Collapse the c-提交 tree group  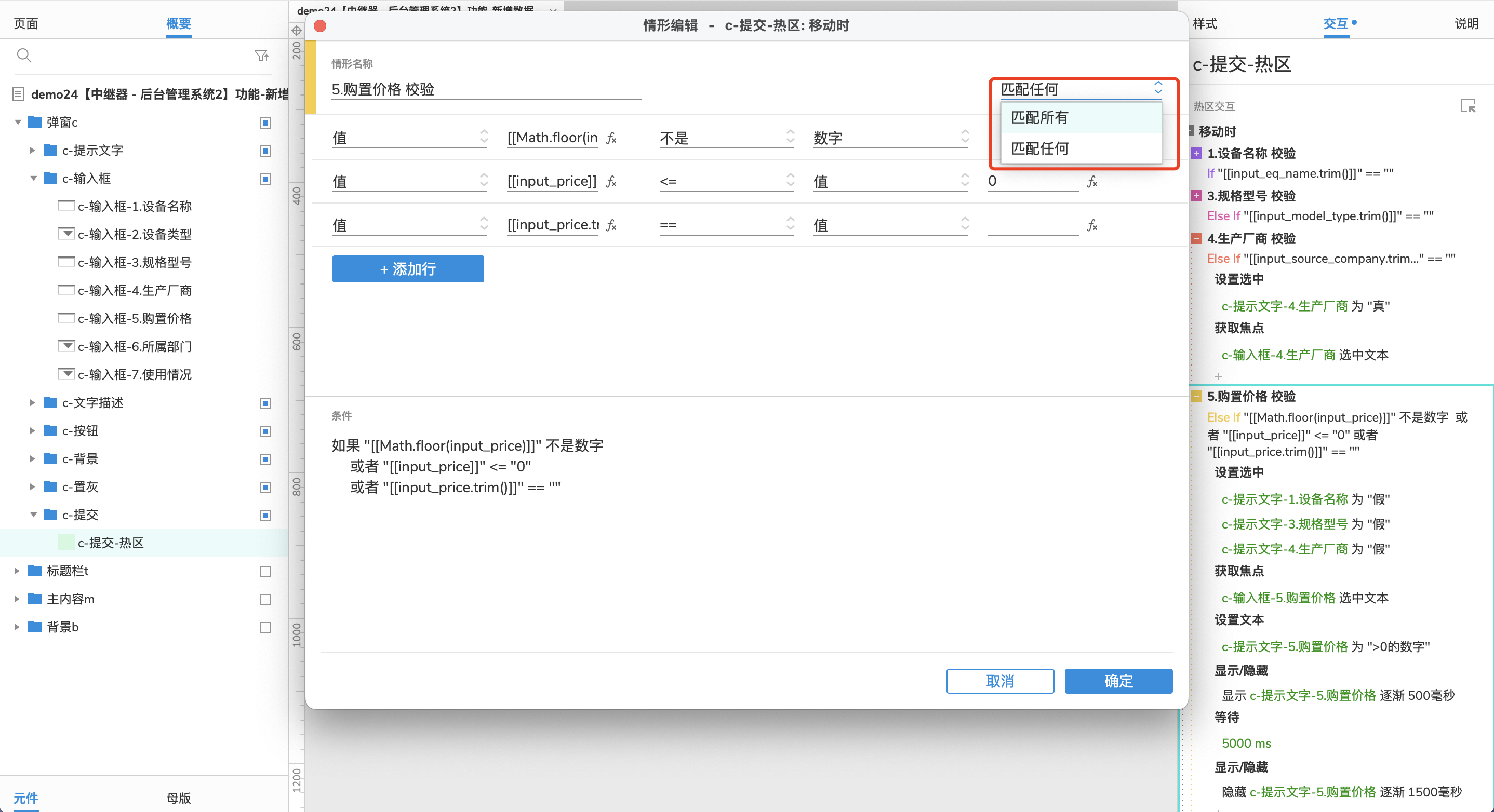(x=33, y=515)
